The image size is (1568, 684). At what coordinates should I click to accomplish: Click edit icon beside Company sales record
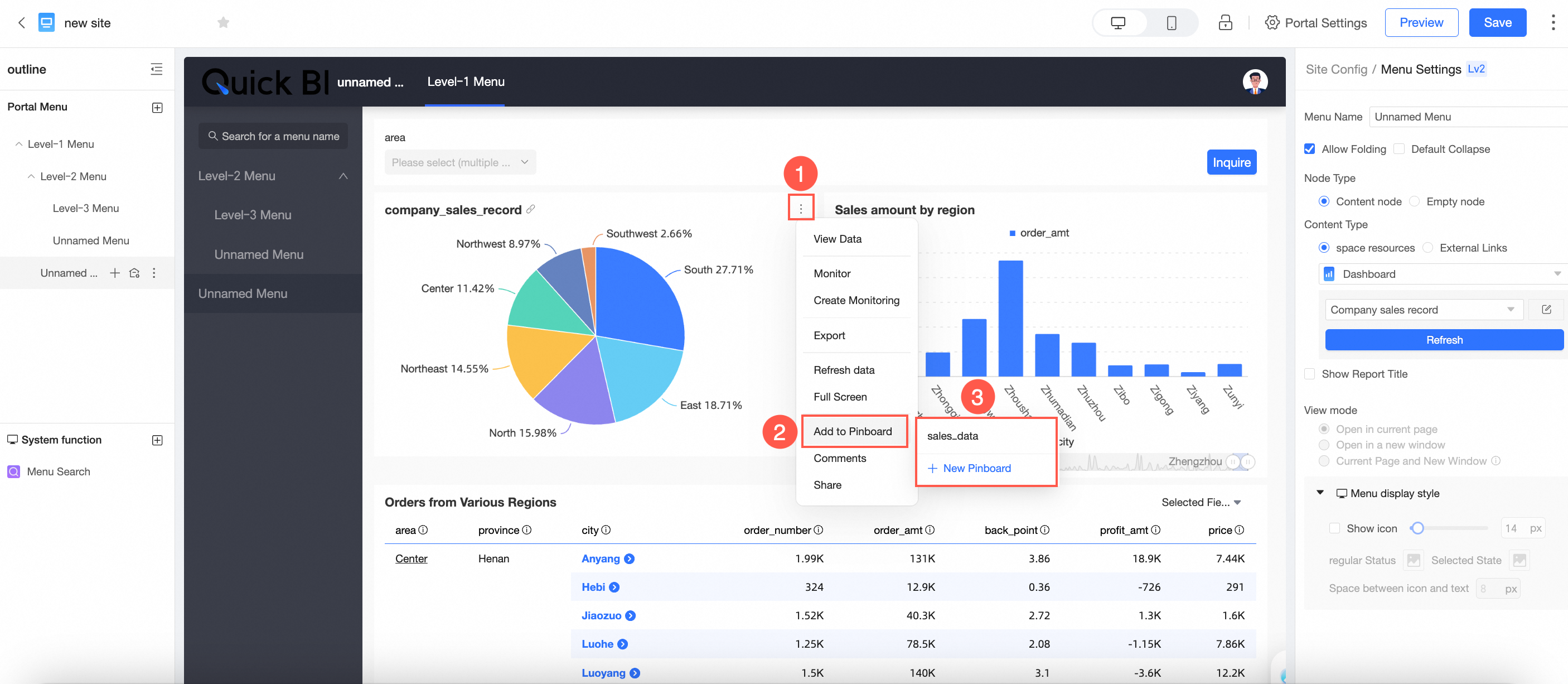1546,310
